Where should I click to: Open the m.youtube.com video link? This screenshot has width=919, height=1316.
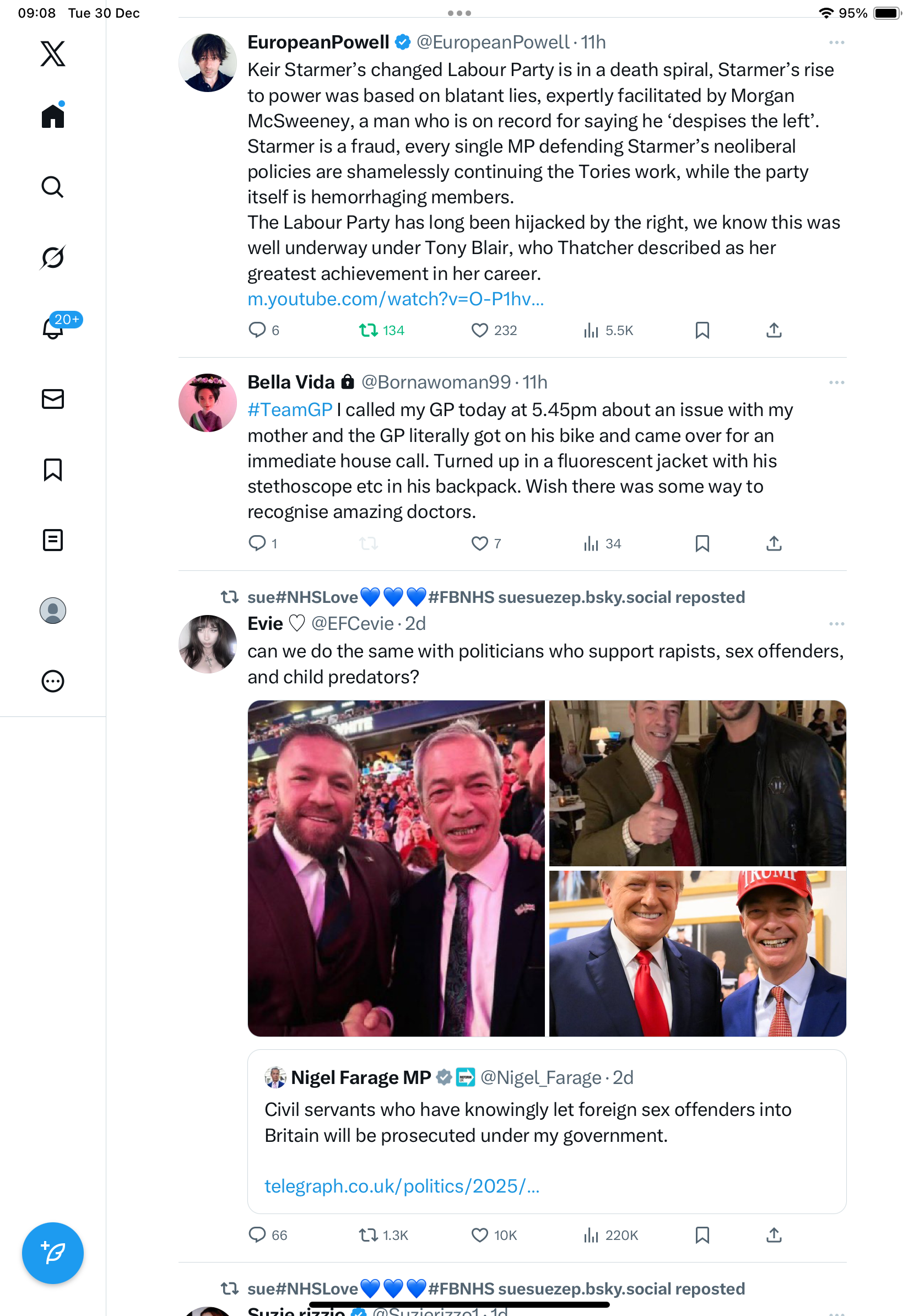[396, 299]
